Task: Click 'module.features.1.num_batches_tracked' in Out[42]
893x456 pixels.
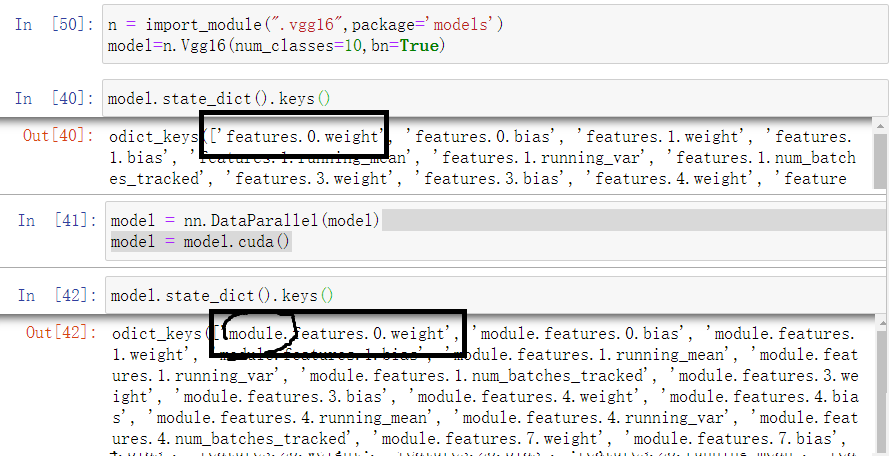Action: tap(476, 376)
